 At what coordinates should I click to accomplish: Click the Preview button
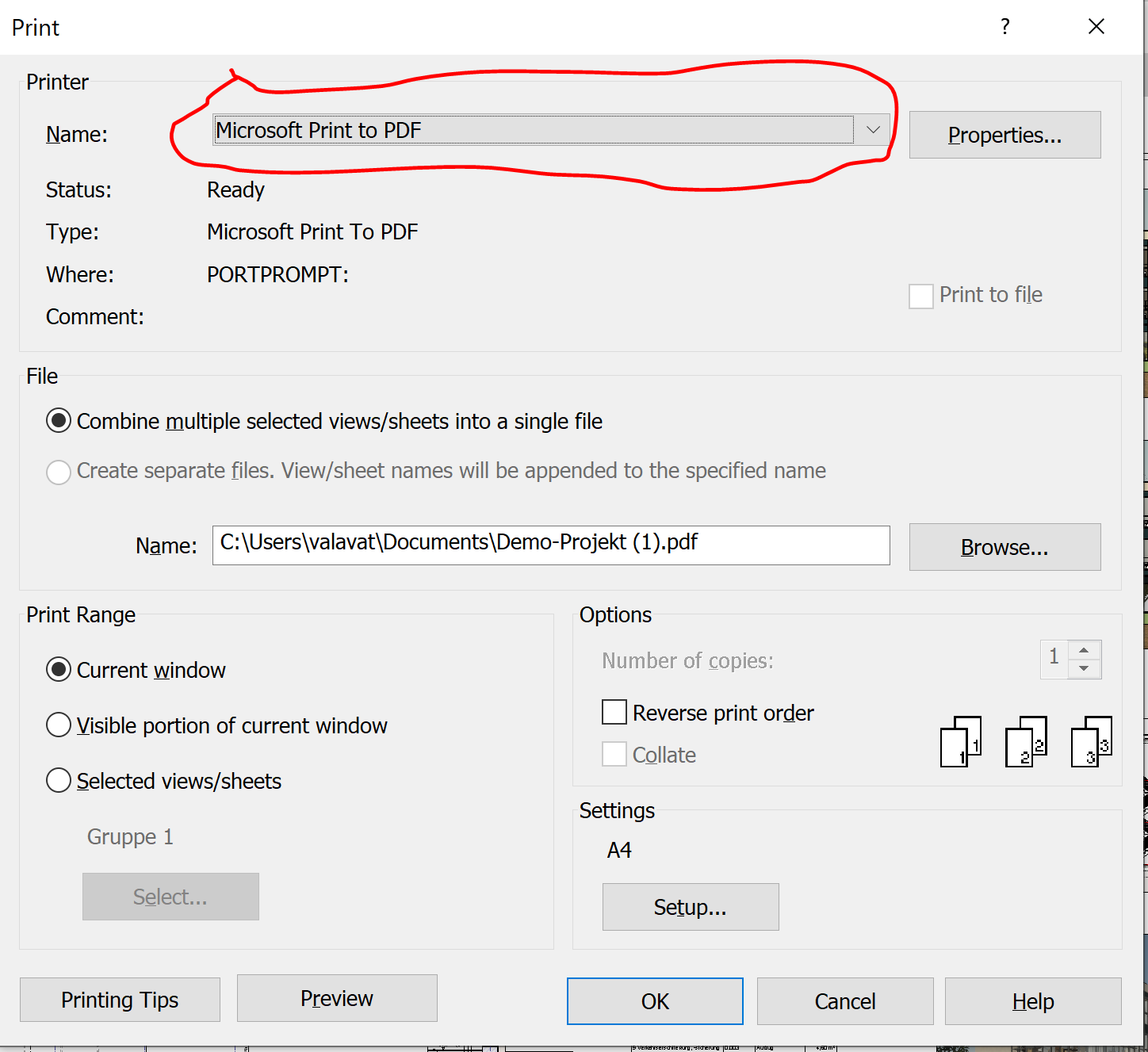(336, 998)
